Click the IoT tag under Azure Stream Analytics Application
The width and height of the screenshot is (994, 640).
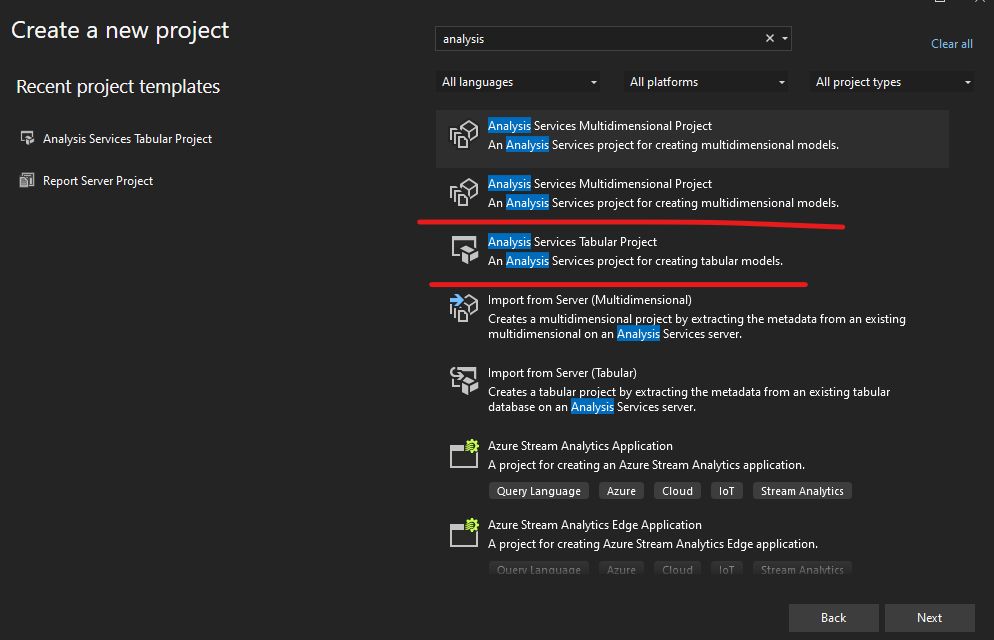pos(726,491)
